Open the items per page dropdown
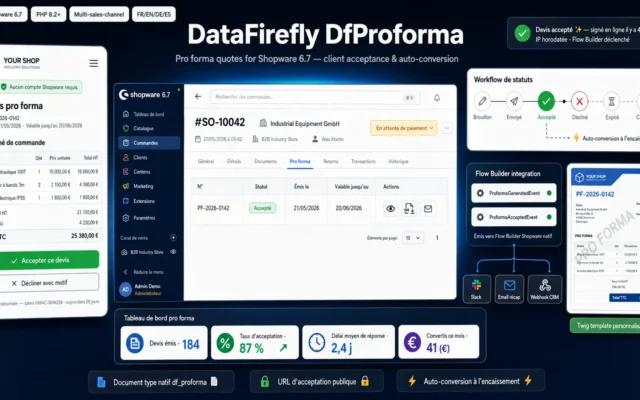Image resolution: width=640 pixels, height=400 pixels. 413,238
